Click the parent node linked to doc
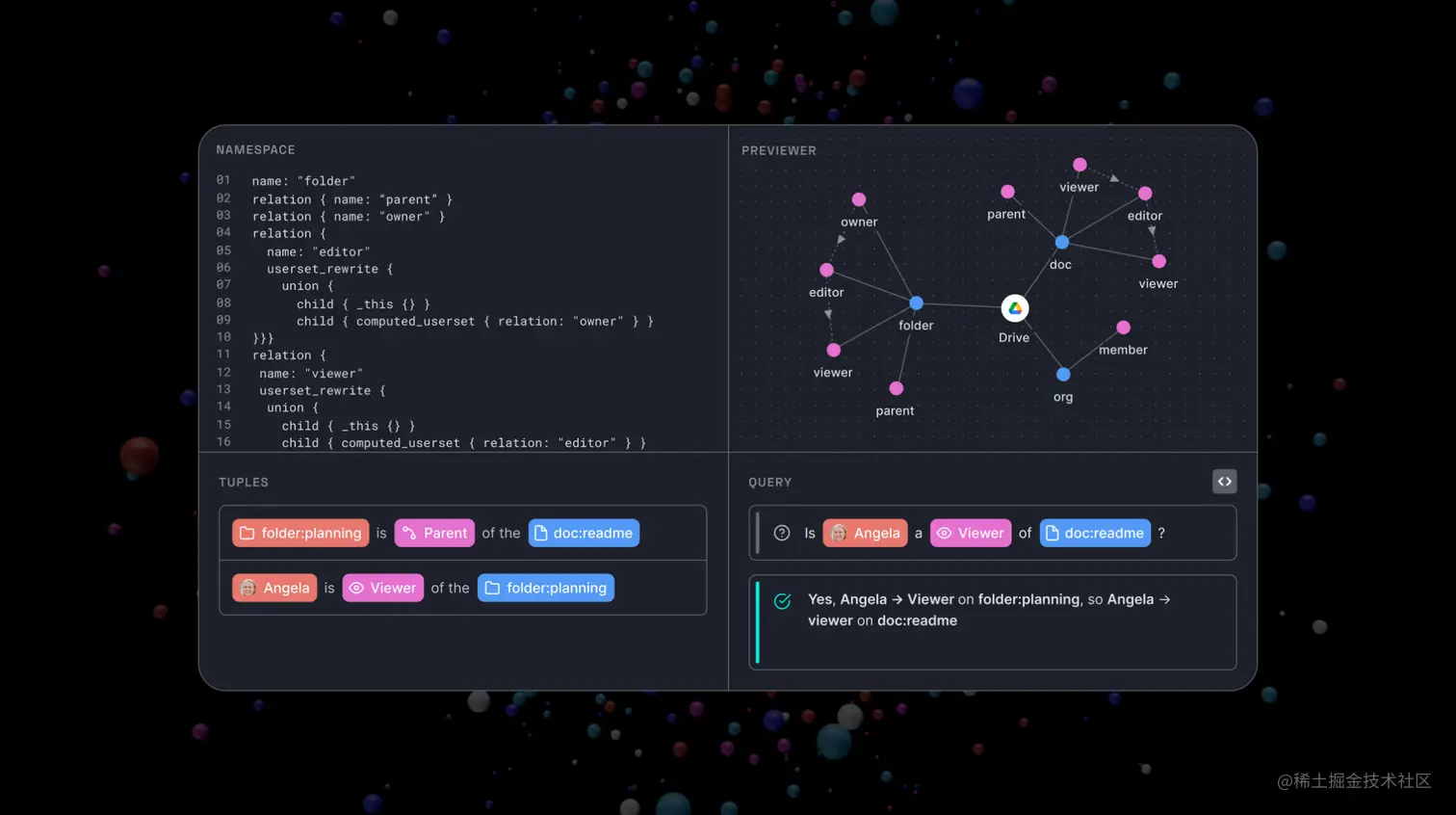The height and width of the screenshot is (815, 1456). pyautogui.click(x=1007, y=192)
